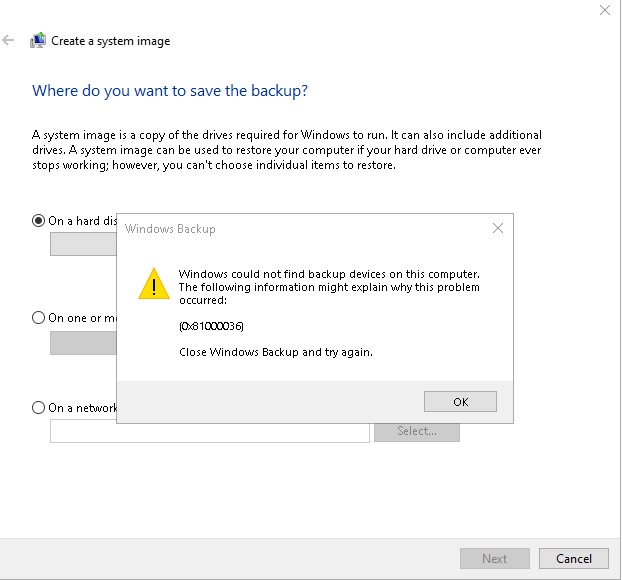The image size is (622, 580).
Task: Choose On one or more DVDs option
Action: pyautogui.click(x=38, y=318)
